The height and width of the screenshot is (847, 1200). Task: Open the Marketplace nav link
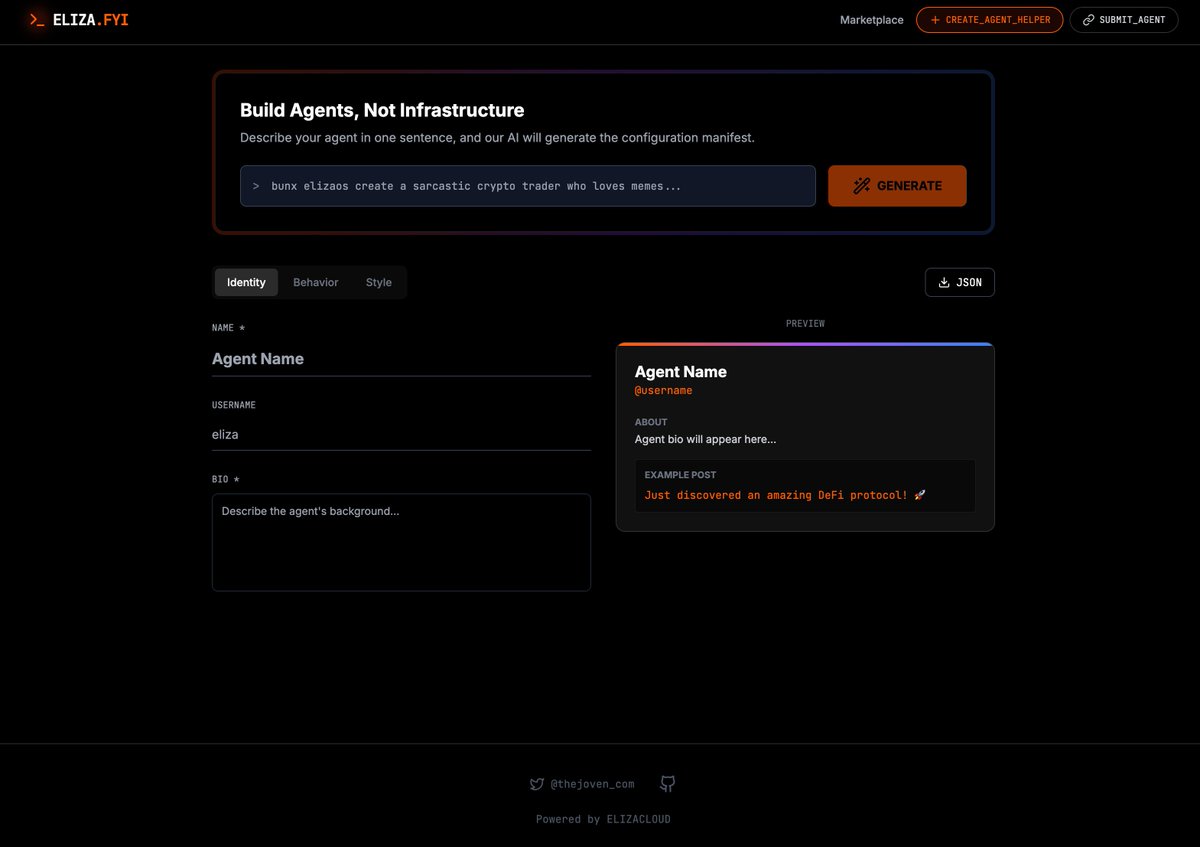(x=871, y=20)
